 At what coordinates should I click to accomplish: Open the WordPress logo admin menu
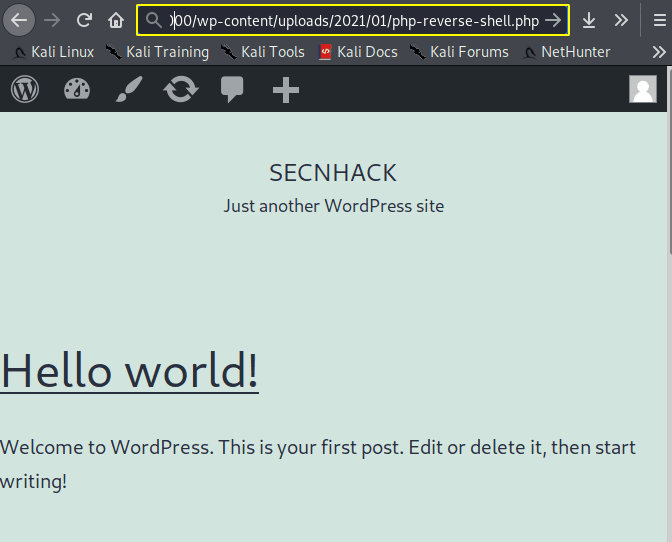pyautogui.click(x=25, y=89)
